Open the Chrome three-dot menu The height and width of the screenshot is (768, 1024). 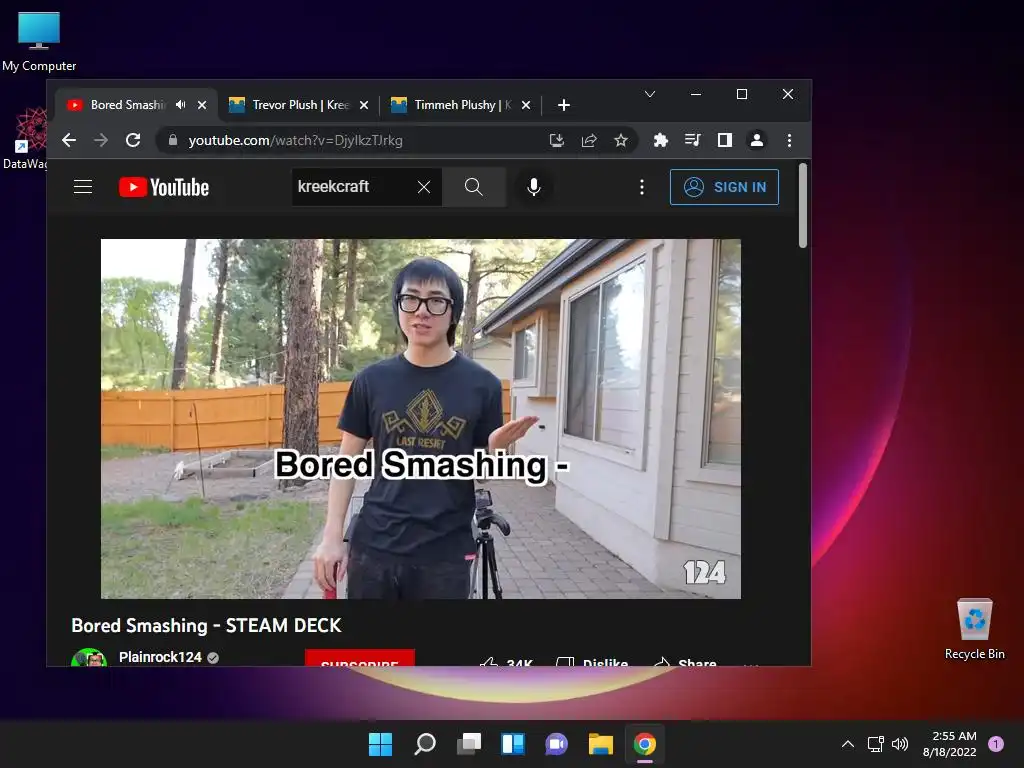(x=789, y=140)
